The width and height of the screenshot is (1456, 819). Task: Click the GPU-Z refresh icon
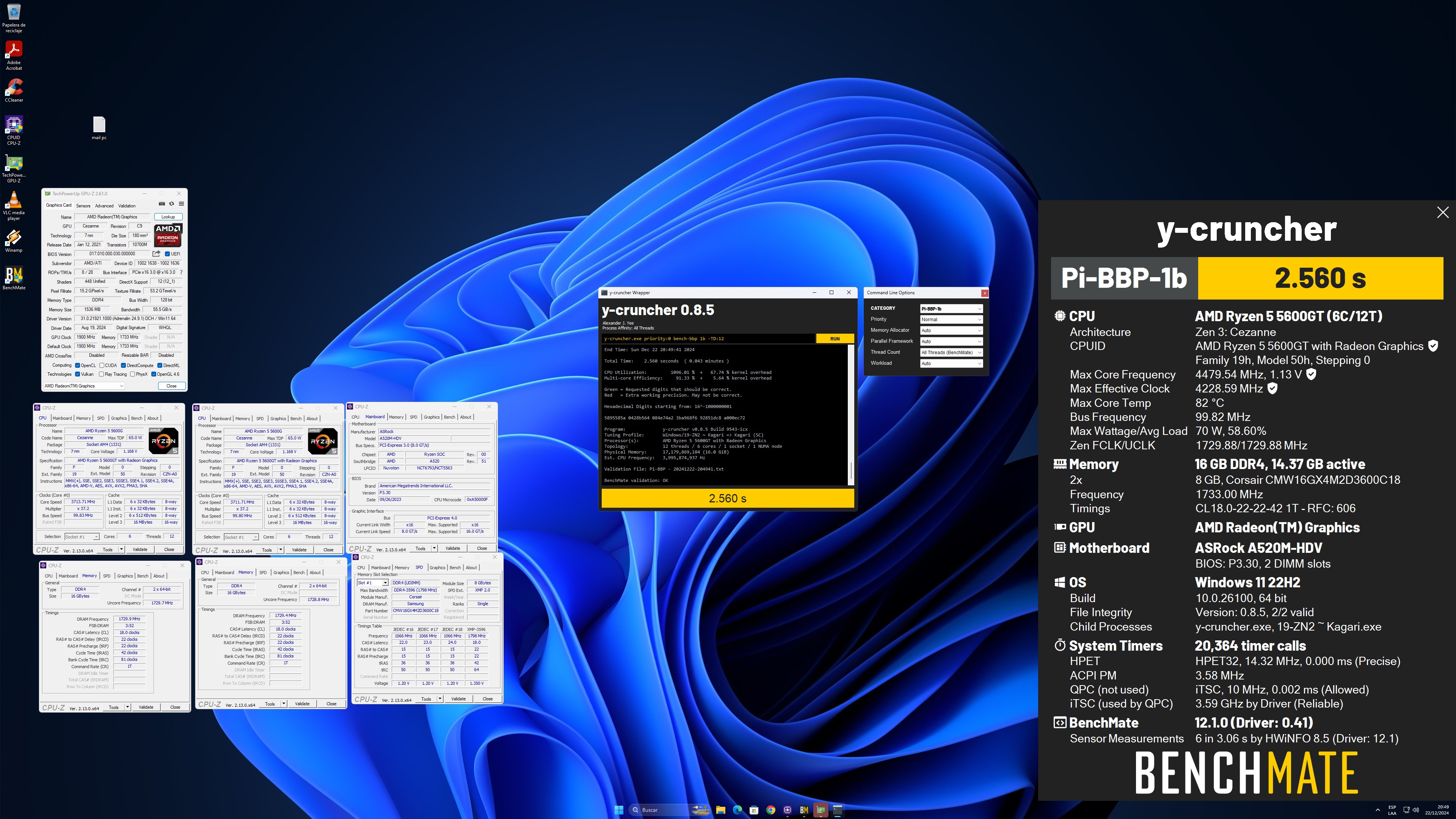click(x=171, y=204)
